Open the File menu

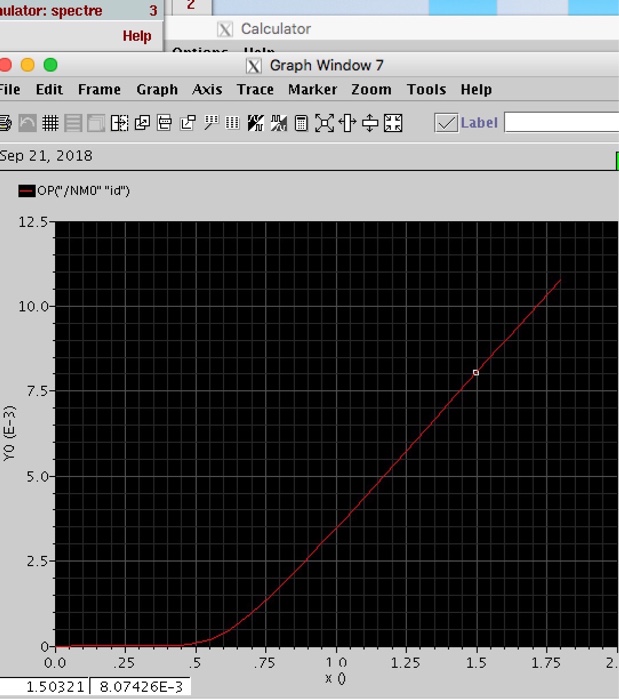(x=9, y=90)
